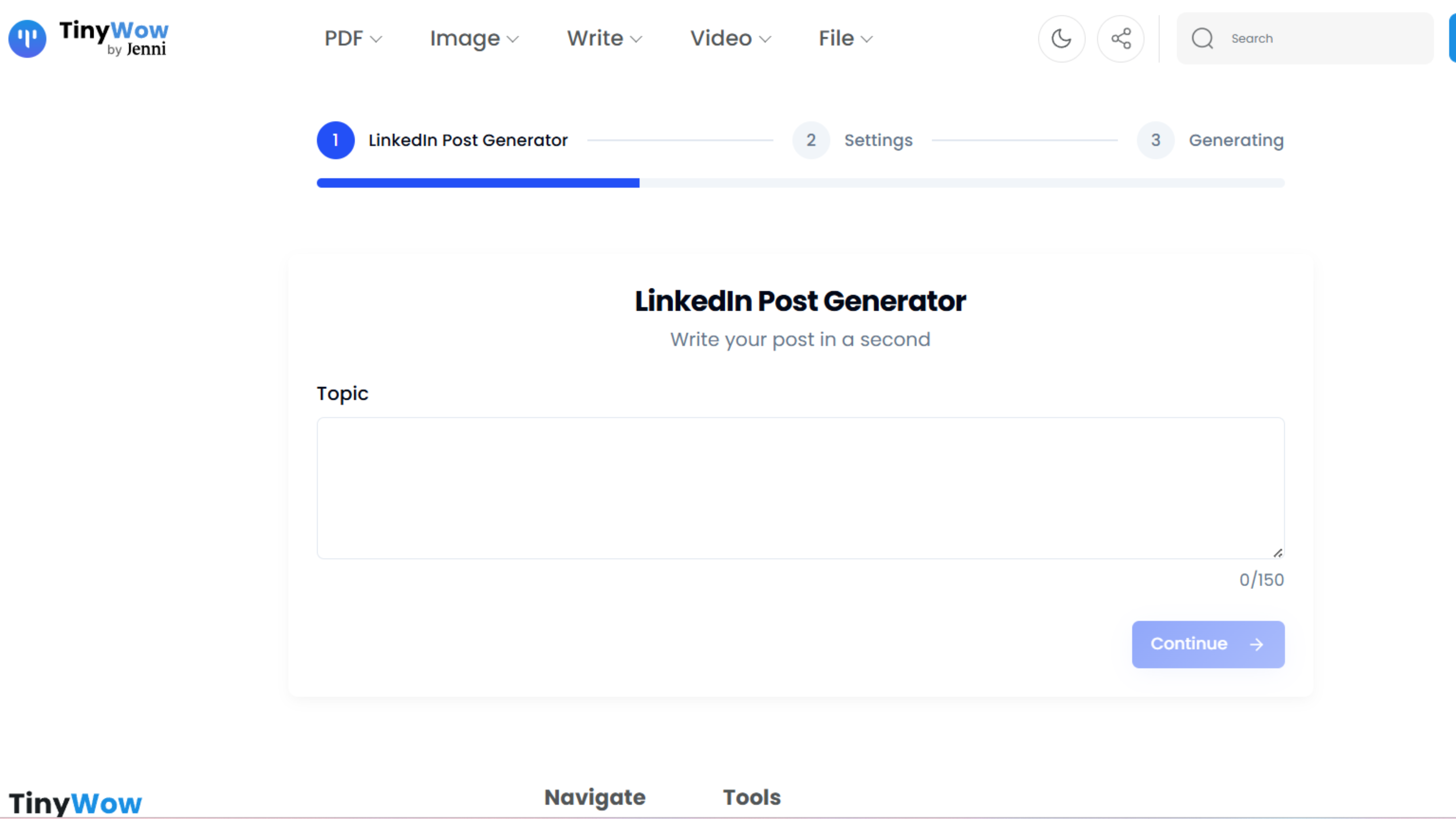This screenshot has width=1456, height=819.
Task: Click the step 1 circle indicator
Action: (335, 140)
